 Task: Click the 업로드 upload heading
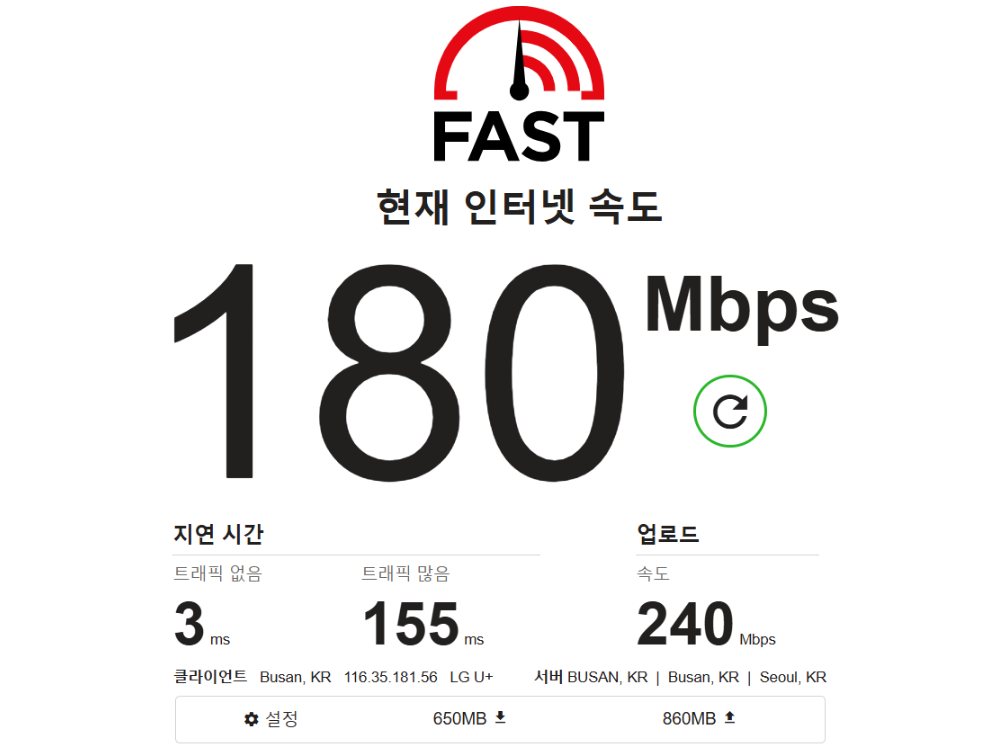click(668, 533)
